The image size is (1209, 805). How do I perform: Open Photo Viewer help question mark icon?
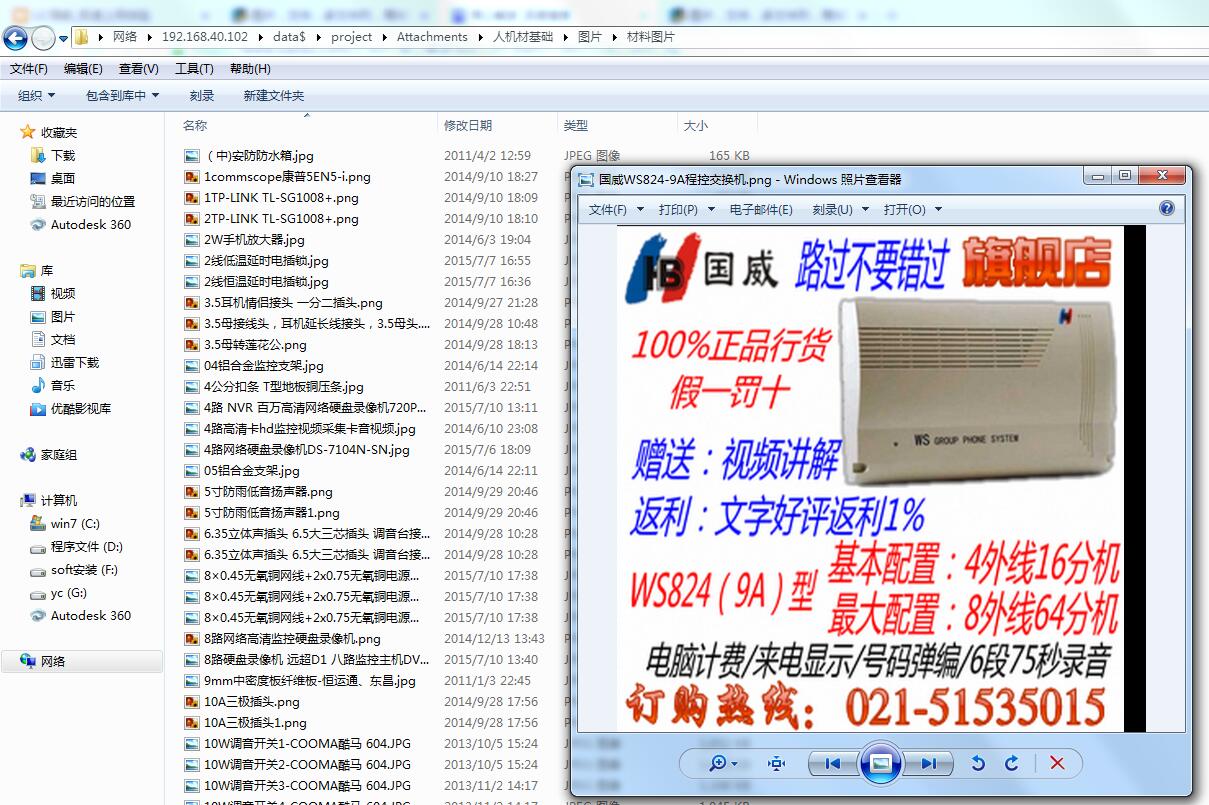pyautogui.click(x=1166, y=208)
